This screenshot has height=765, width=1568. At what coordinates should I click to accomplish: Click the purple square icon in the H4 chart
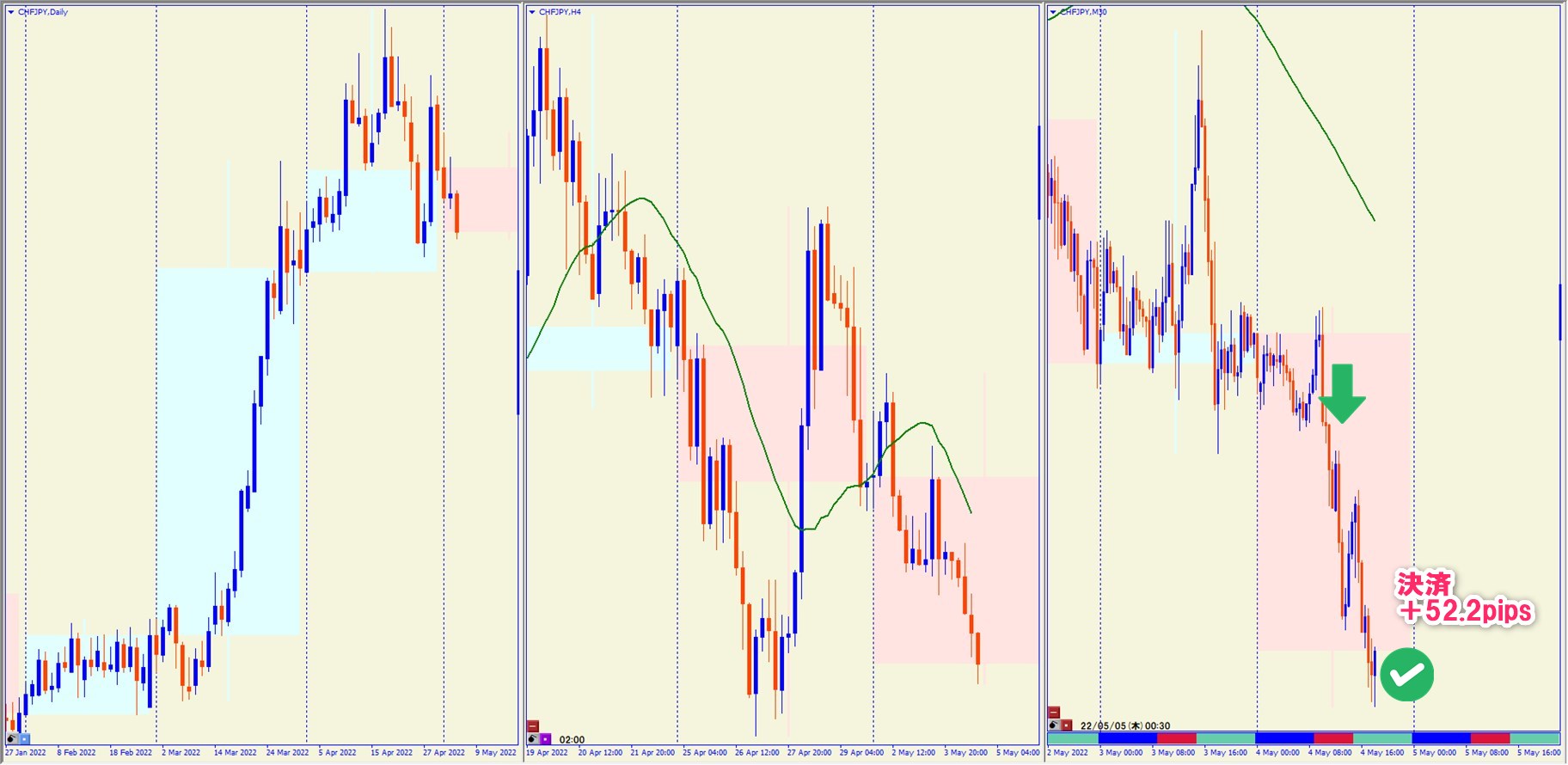(x=545, y=738)
